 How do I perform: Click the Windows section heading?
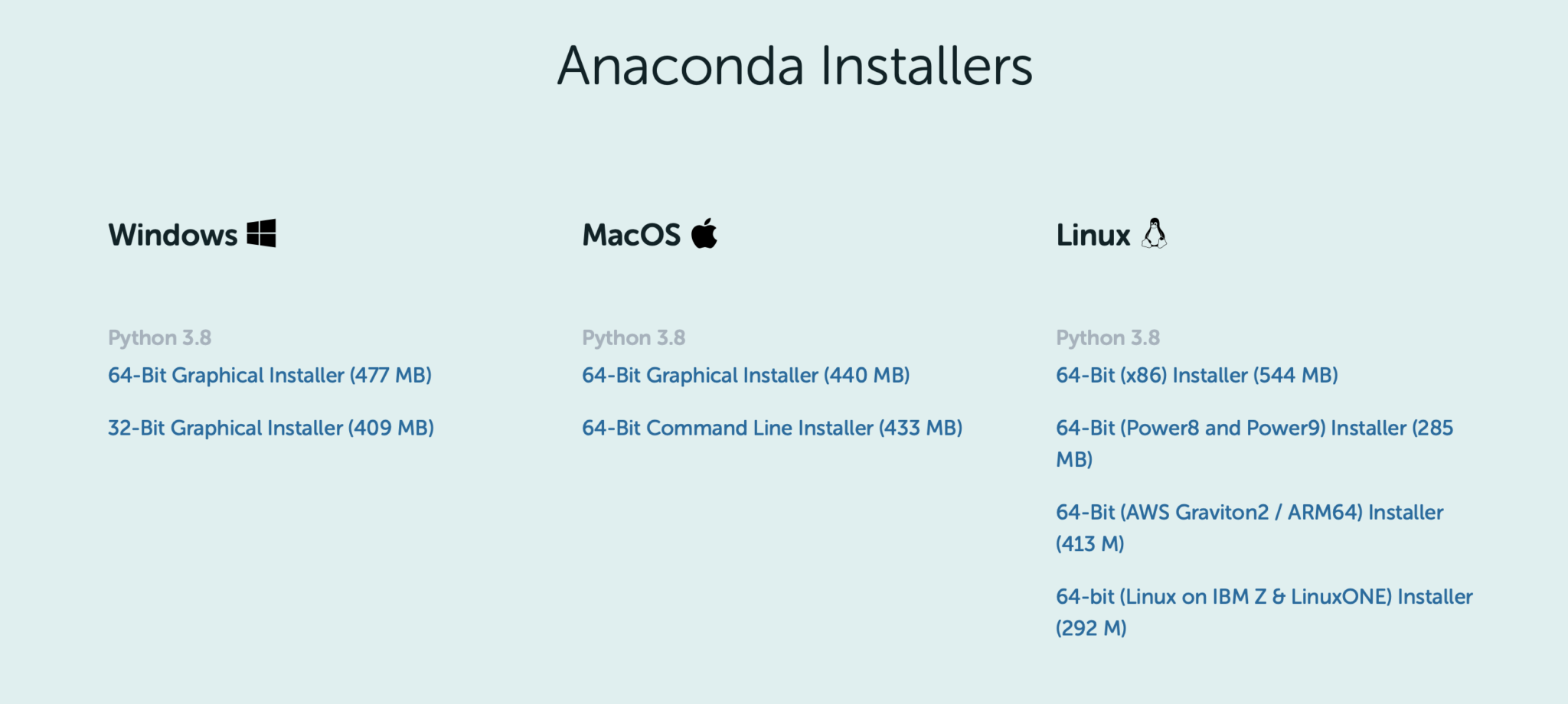pyautogui.click(x=172, y=234)
